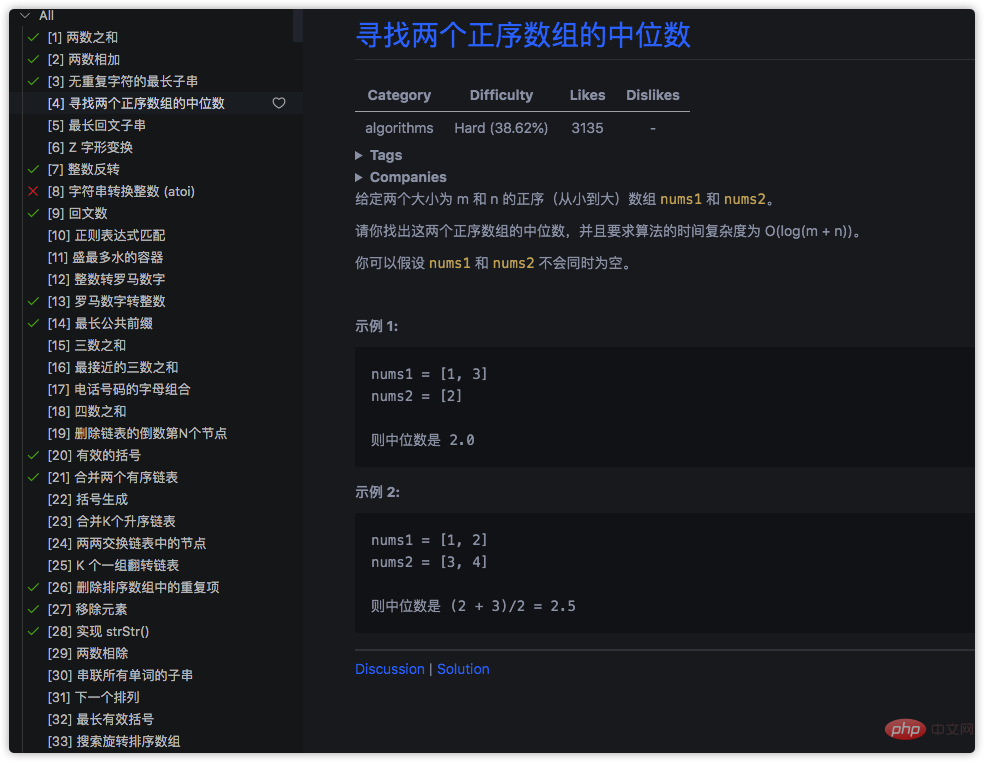Viewport: 984px width, 762px height.
Task: Click the green check beside [7] 整数反转
Action: tap(33, 169)
